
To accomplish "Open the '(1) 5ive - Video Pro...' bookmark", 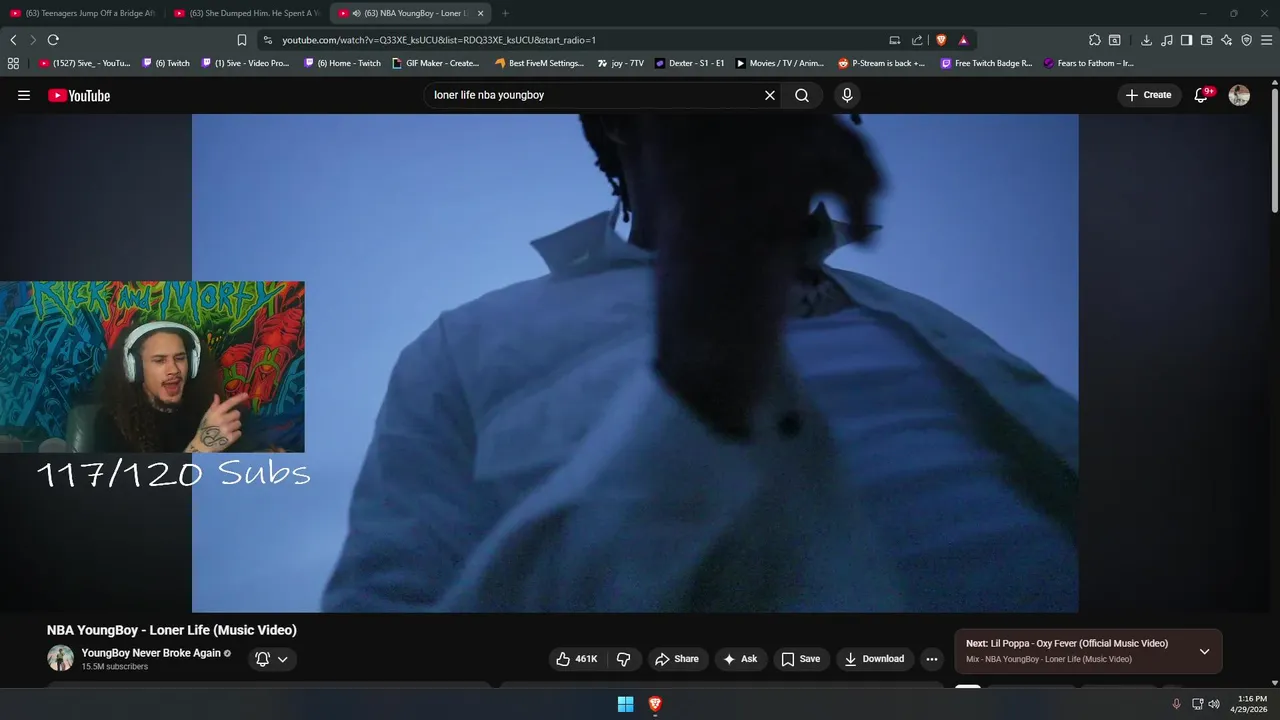I will [x=245, y=63].
